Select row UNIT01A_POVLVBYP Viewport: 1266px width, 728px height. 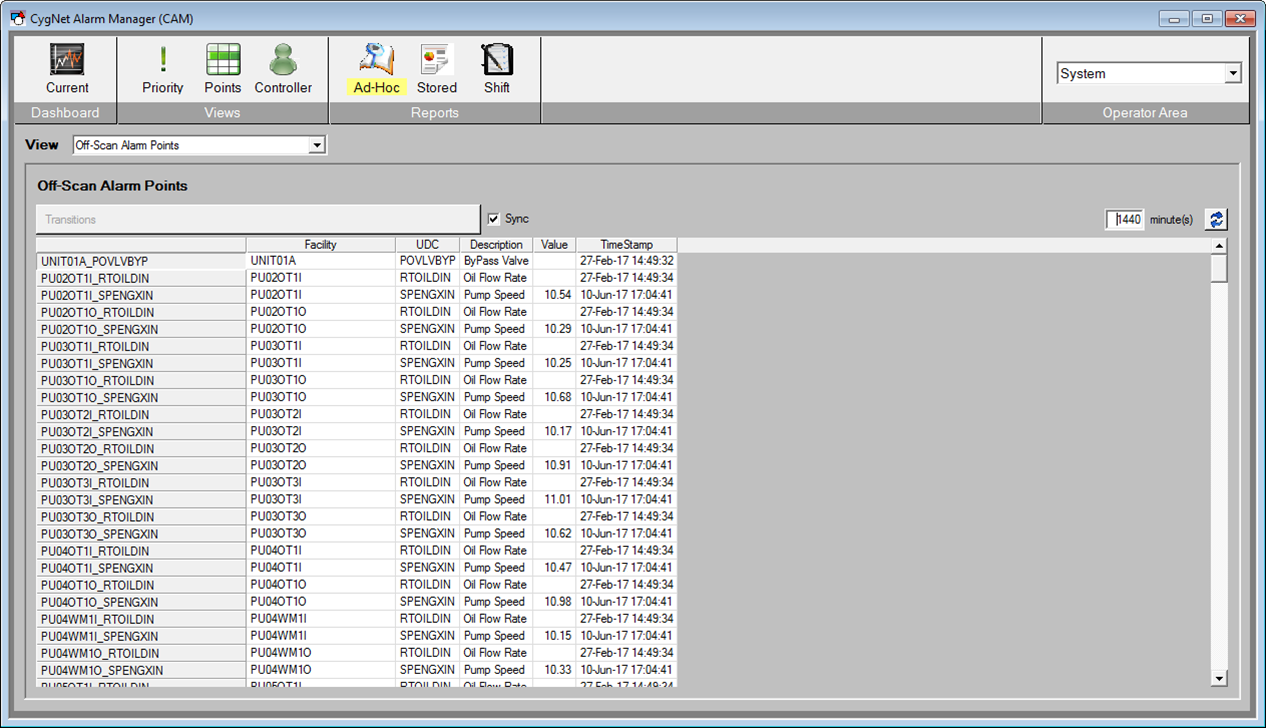(x=141, y=261)
